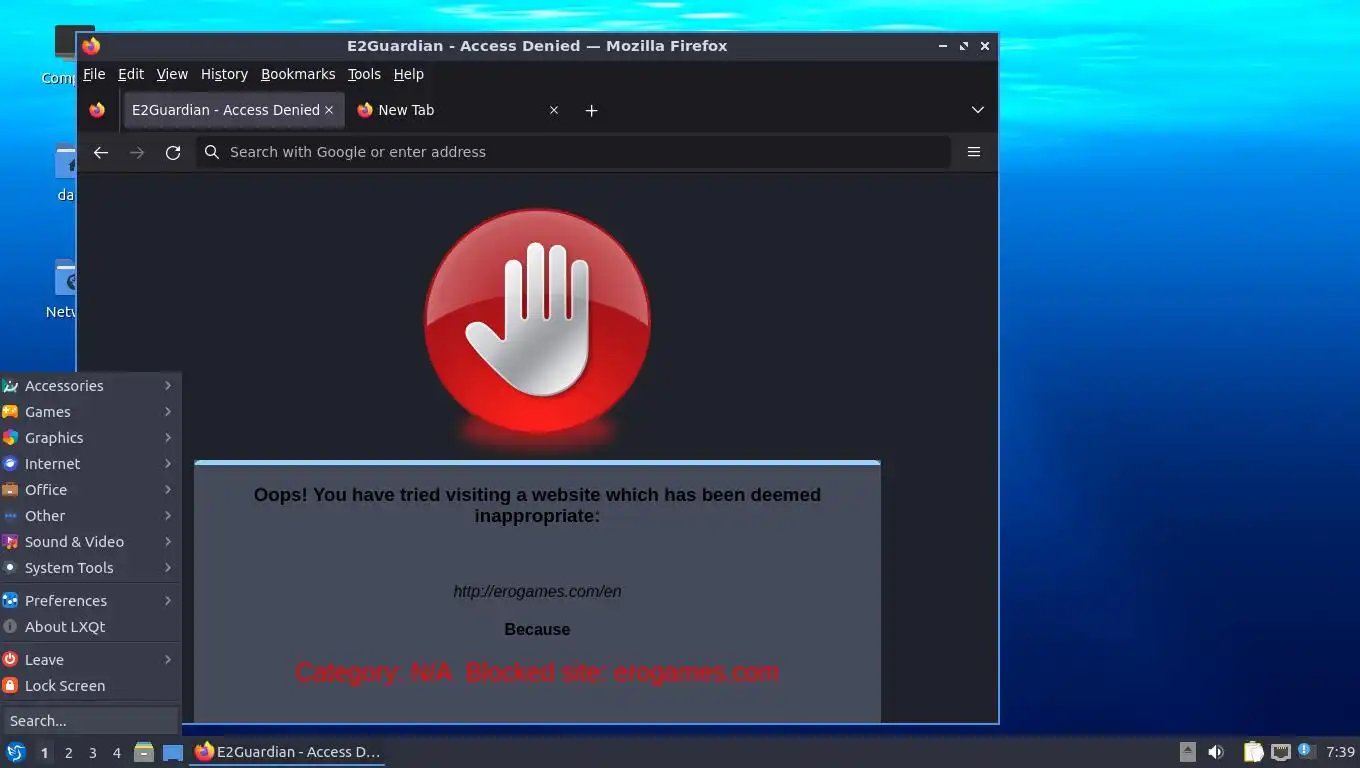Open the Firefox hamburger application menu

(974, 152)
